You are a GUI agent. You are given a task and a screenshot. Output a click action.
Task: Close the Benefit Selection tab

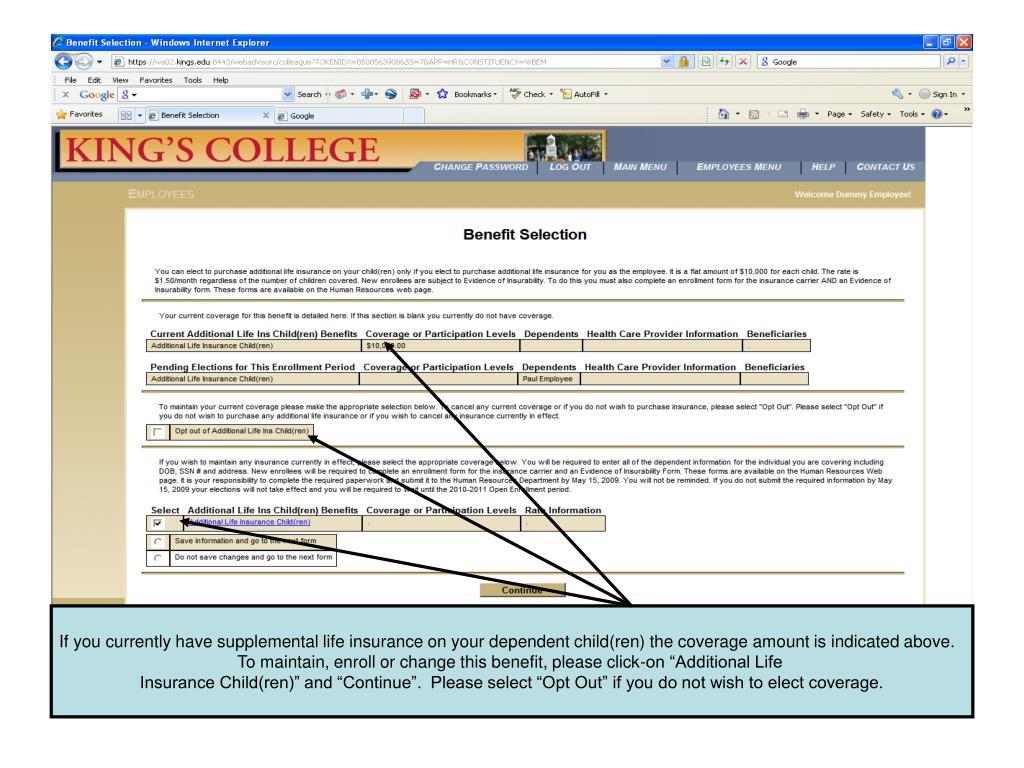[266, 116]
